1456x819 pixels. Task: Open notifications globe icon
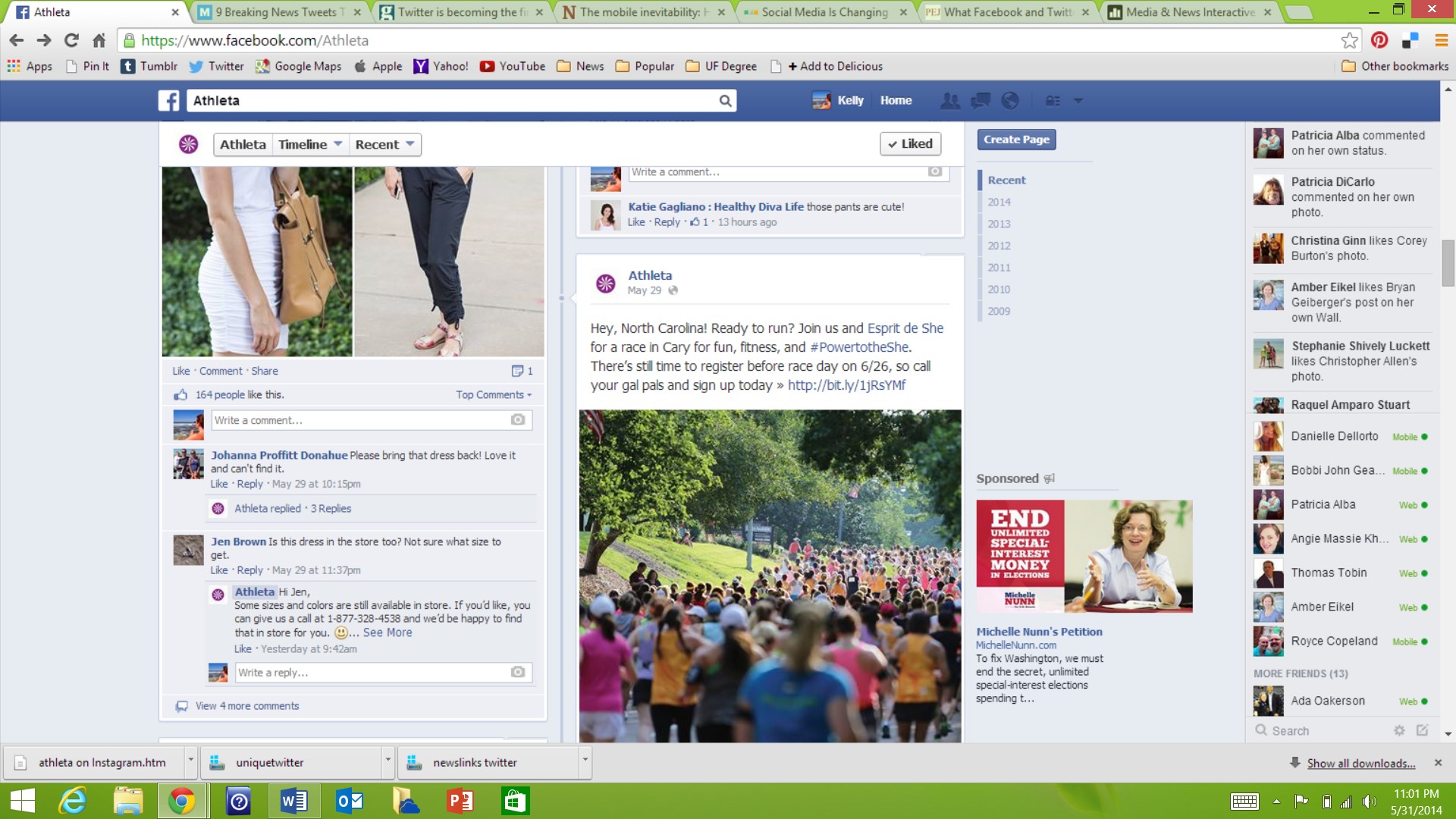[x=1010, y=100]
